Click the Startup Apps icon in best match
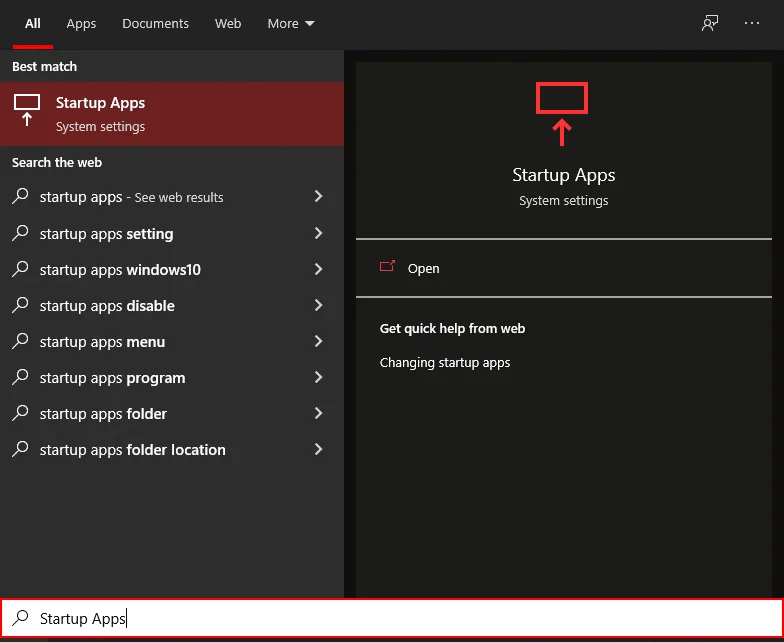The image size is (784, 642). pos(27,112)
